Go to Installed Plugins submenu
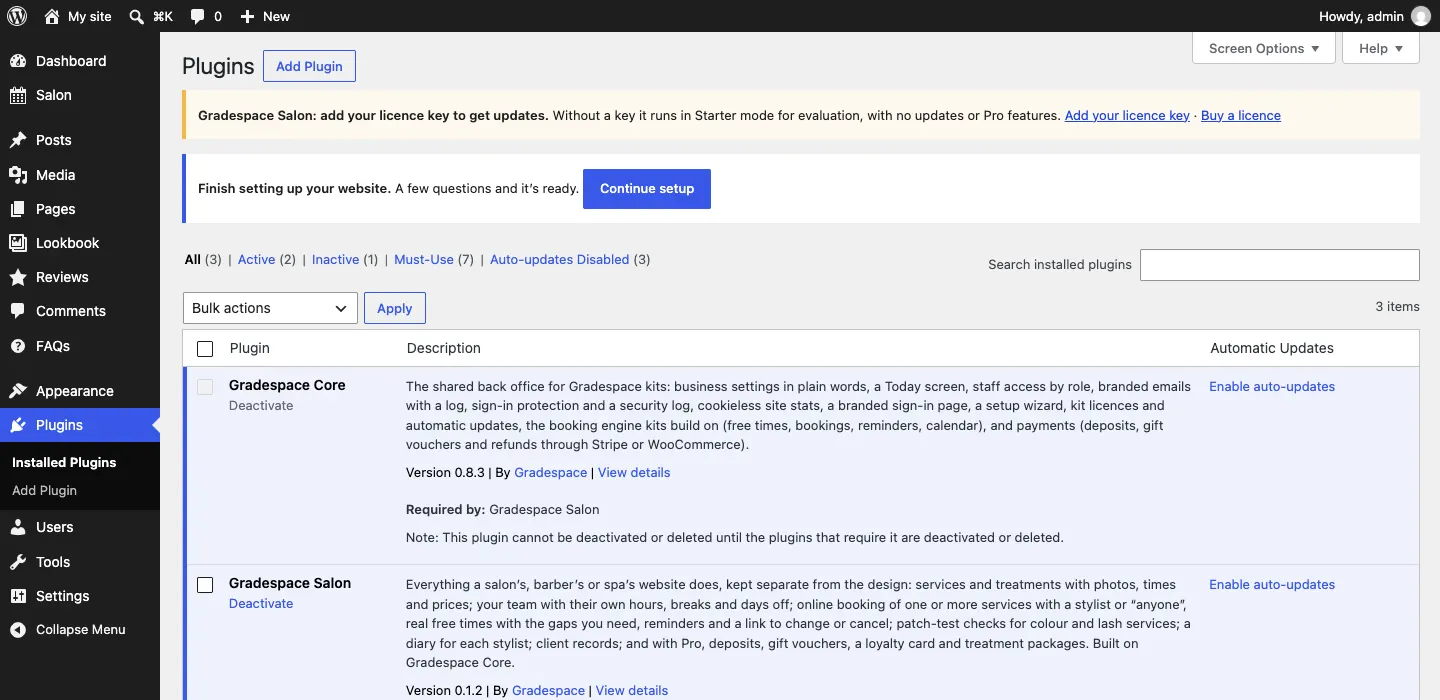Image resolution: width=1440 pixels, height=700 pixels. click(x=64, y=462)
